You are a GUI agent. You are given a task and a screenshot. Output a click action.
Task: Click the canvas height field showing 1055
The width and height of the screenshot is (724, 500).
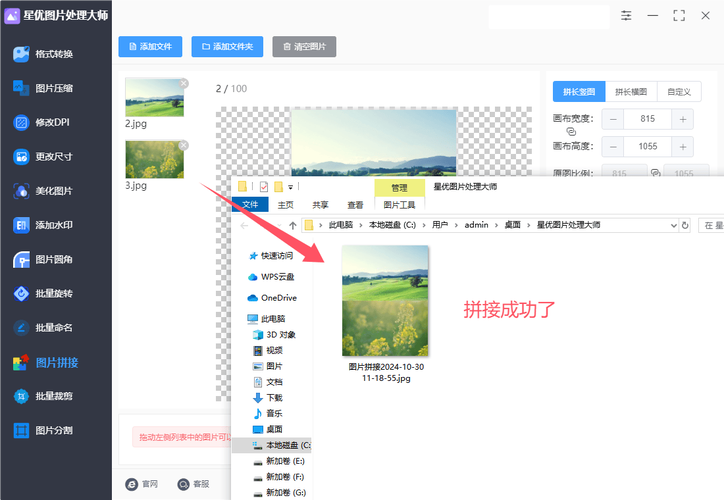coord(647,147)
